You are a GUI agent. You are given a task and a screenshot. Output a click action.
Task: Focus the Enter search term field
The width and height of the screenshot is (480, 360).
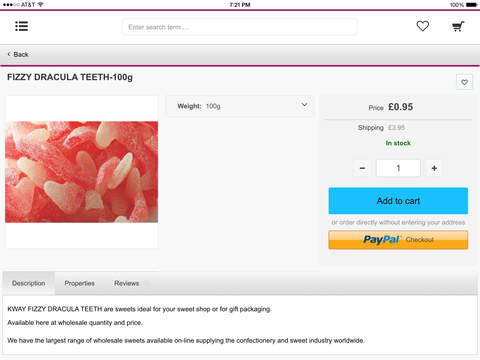240,27
